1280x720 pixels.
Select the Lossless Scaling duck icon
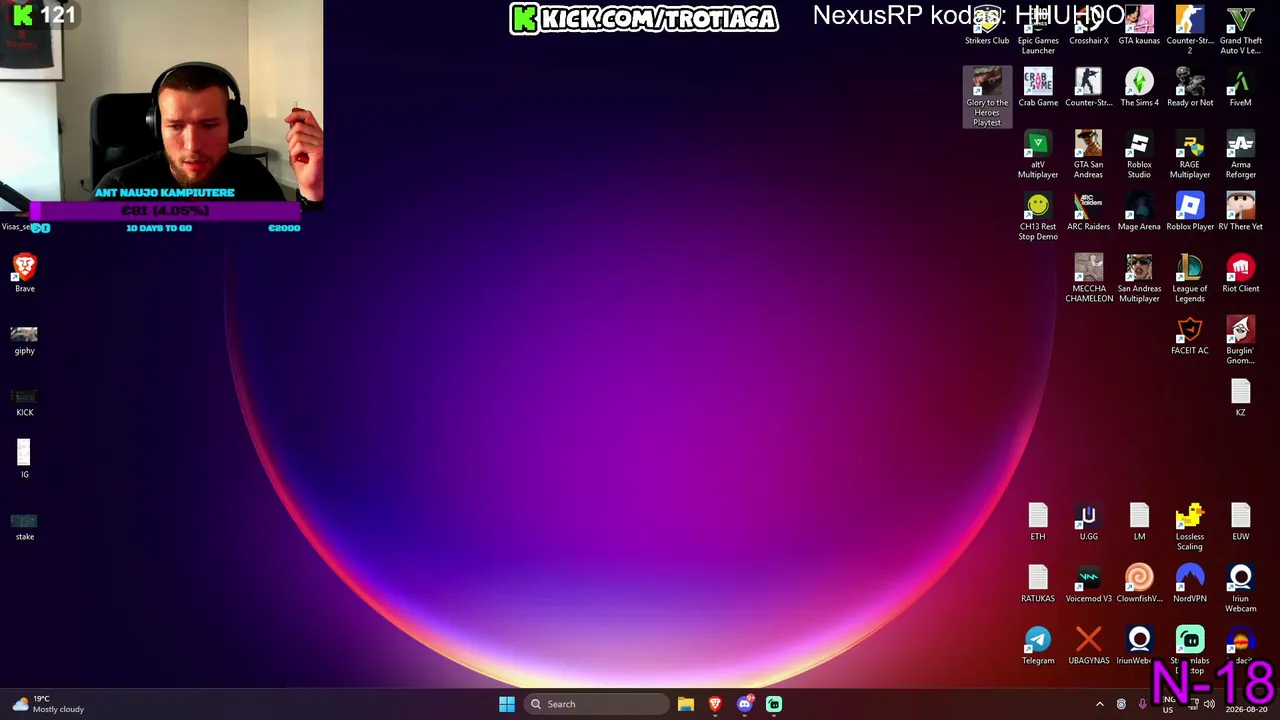[x=1190, y=527]
